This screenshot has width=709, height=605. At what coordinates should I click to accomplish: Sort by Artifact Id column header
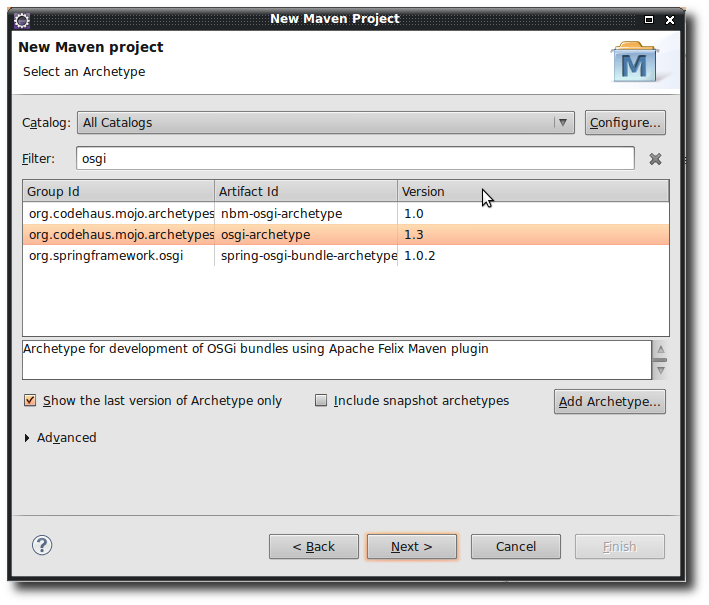tap(305, 191)
